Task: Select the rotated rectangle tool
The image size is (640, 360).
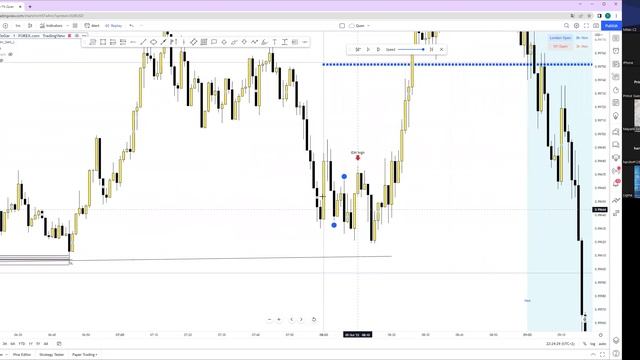Action: click(x=193, y=42)
